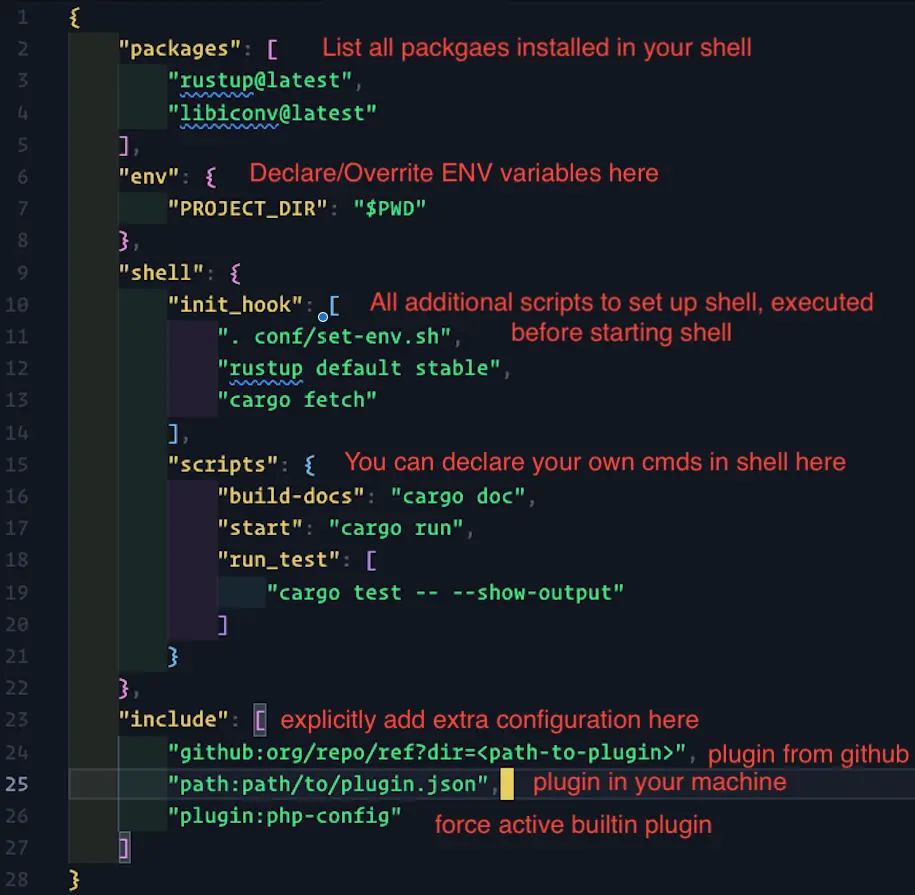This screenshot has height=895, width=915.
Task: Click the "path:path/to/plugin.json" string
Action: click(328, 784)
